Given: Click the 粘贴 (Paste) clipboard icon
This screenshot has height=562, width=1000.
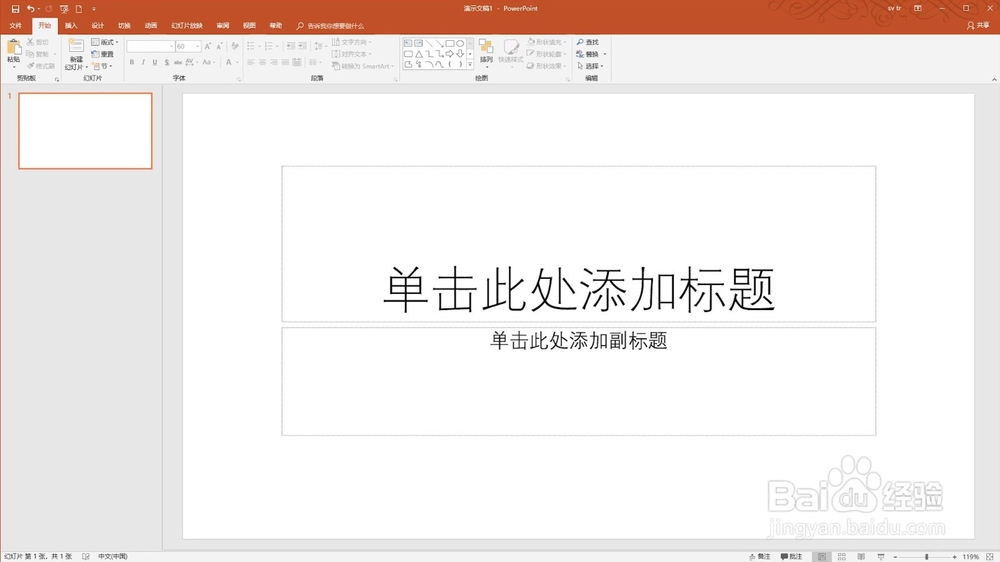Looking at the screenshot, I should 13,47.
